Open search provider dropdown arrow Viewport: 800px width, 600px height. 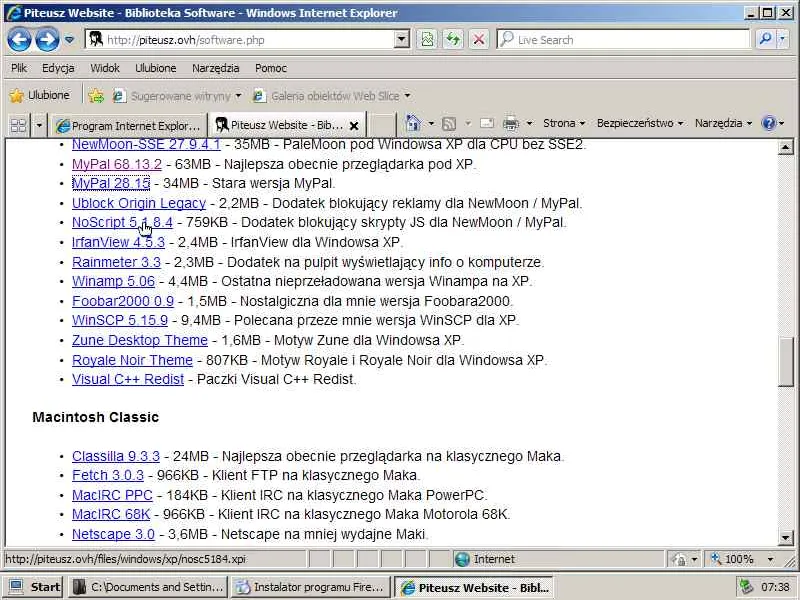click(782, 39)
